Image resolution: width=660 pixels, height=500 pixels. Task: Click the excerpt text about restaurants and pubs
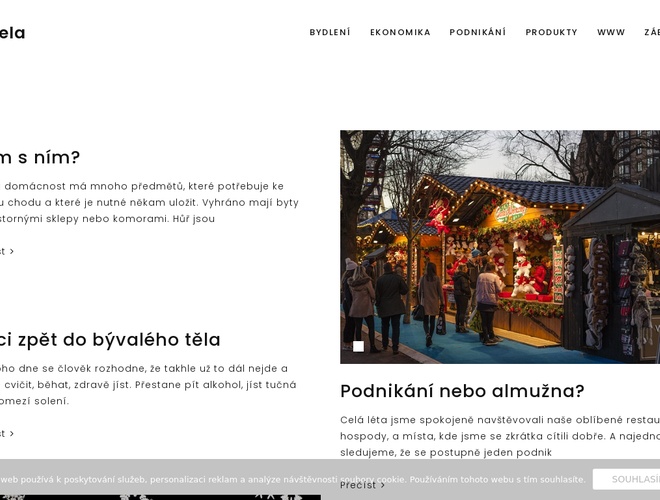coord(500,436)
